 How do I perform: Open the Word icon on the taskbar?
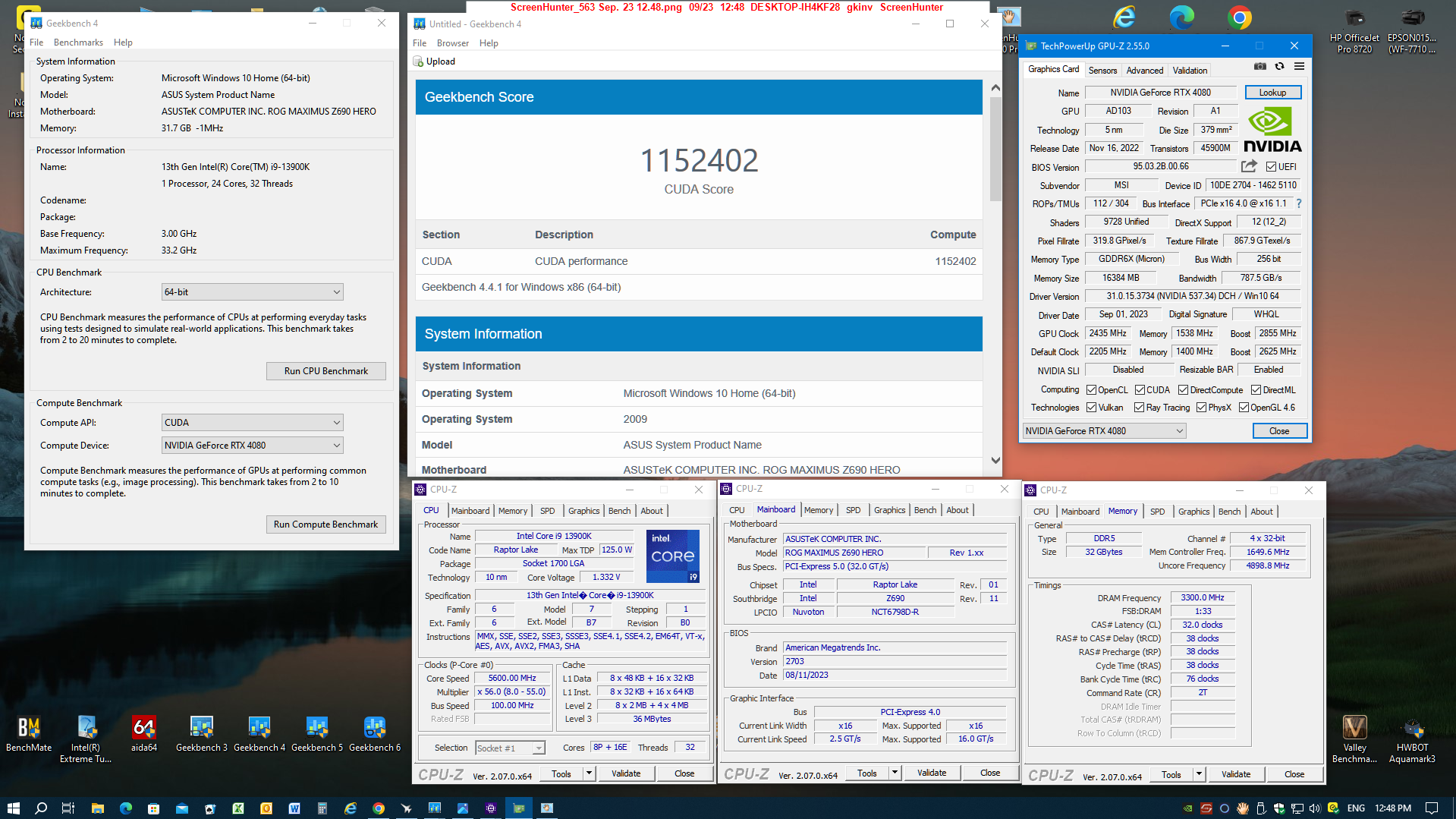point(294,808)
